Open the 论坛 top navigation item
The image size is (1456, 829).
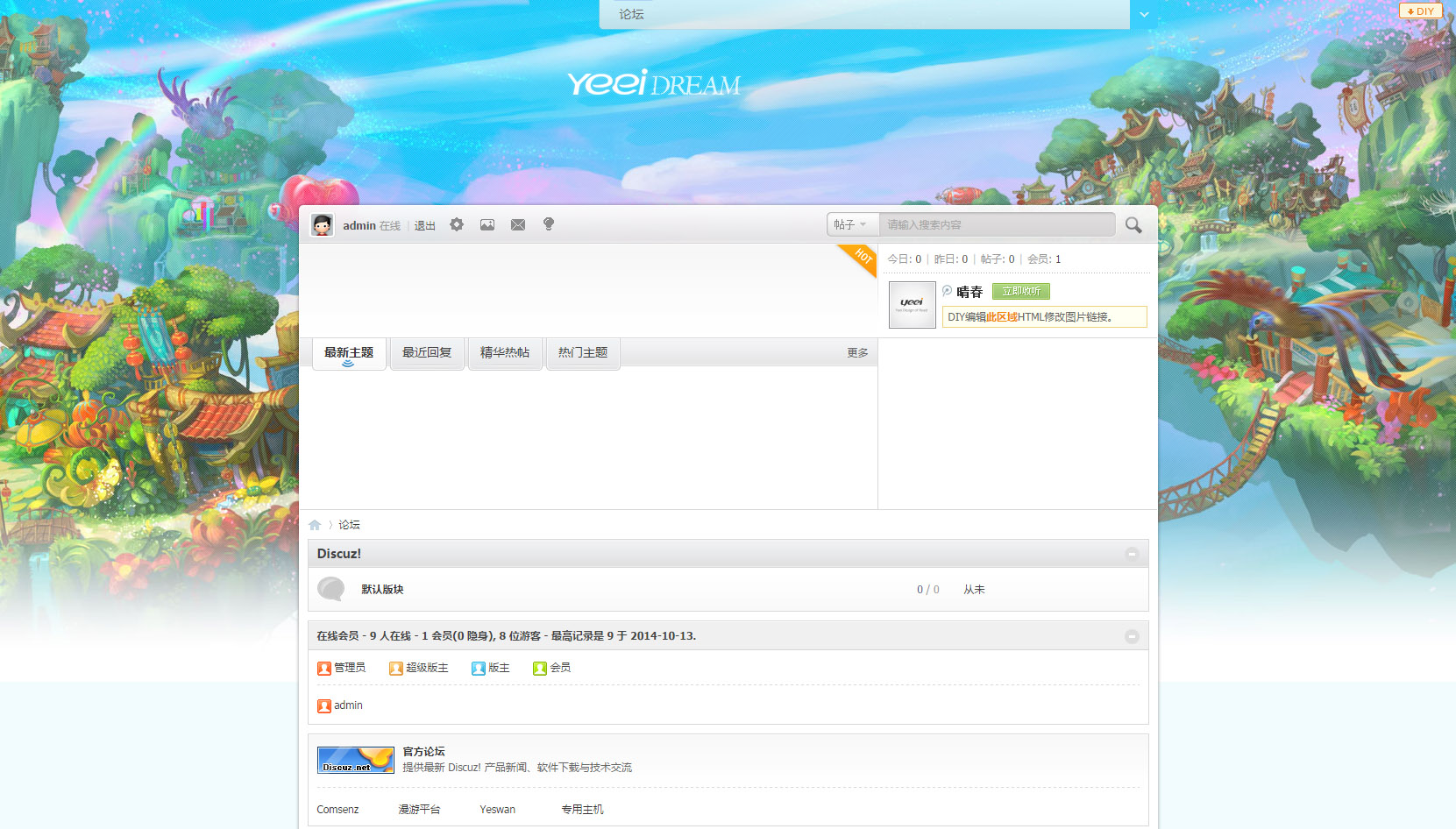[631, 14]
